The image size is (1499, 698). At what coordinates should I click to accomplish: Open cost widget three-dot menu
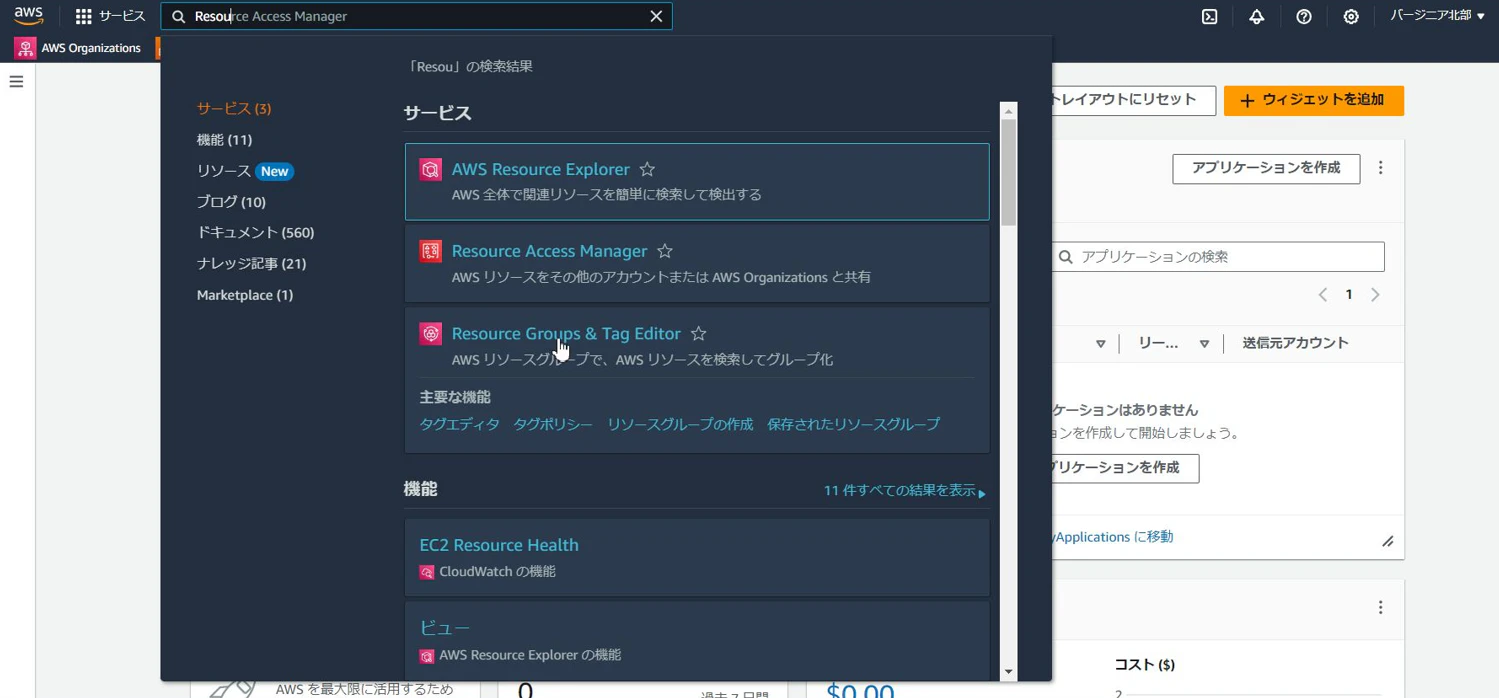pyautogui.click(x=1381, y=608)
